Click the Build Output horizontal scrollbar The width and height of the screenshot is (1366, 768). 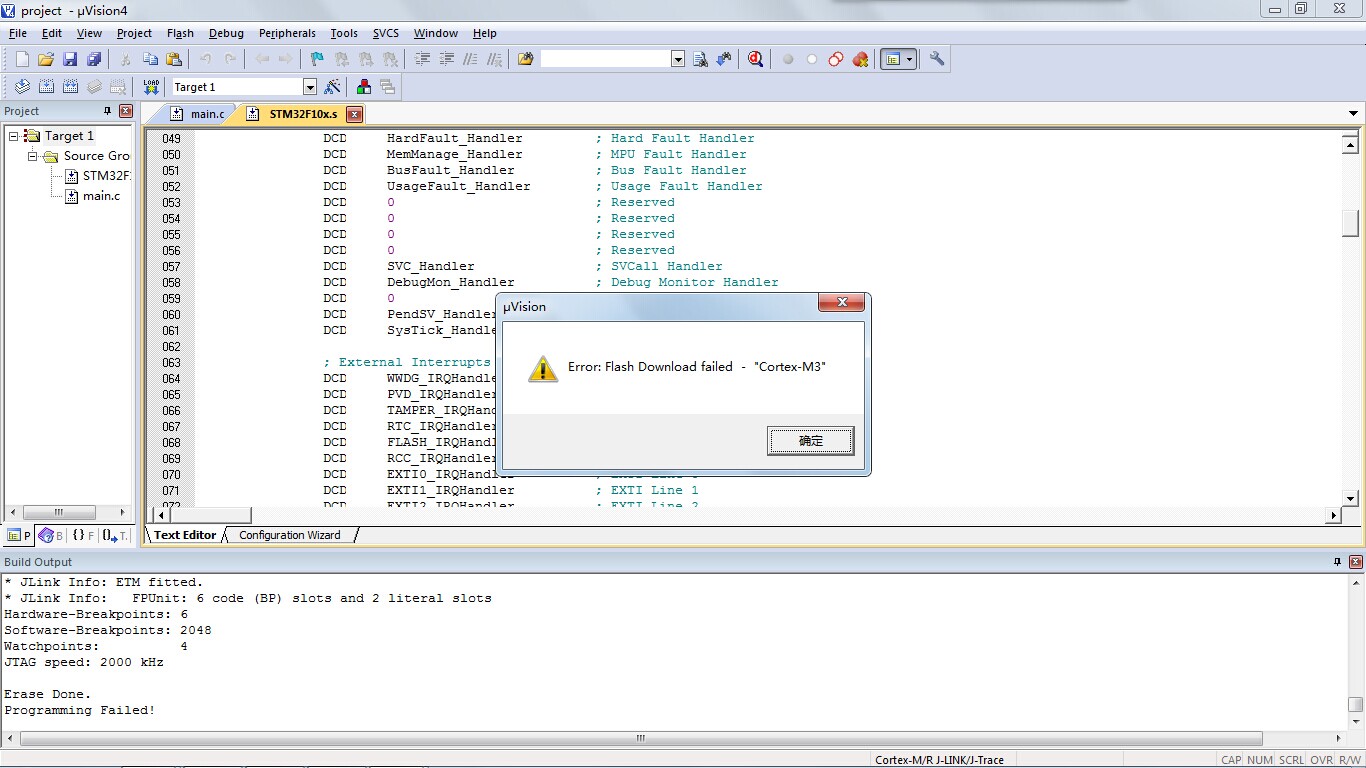[x=640, y=739]
